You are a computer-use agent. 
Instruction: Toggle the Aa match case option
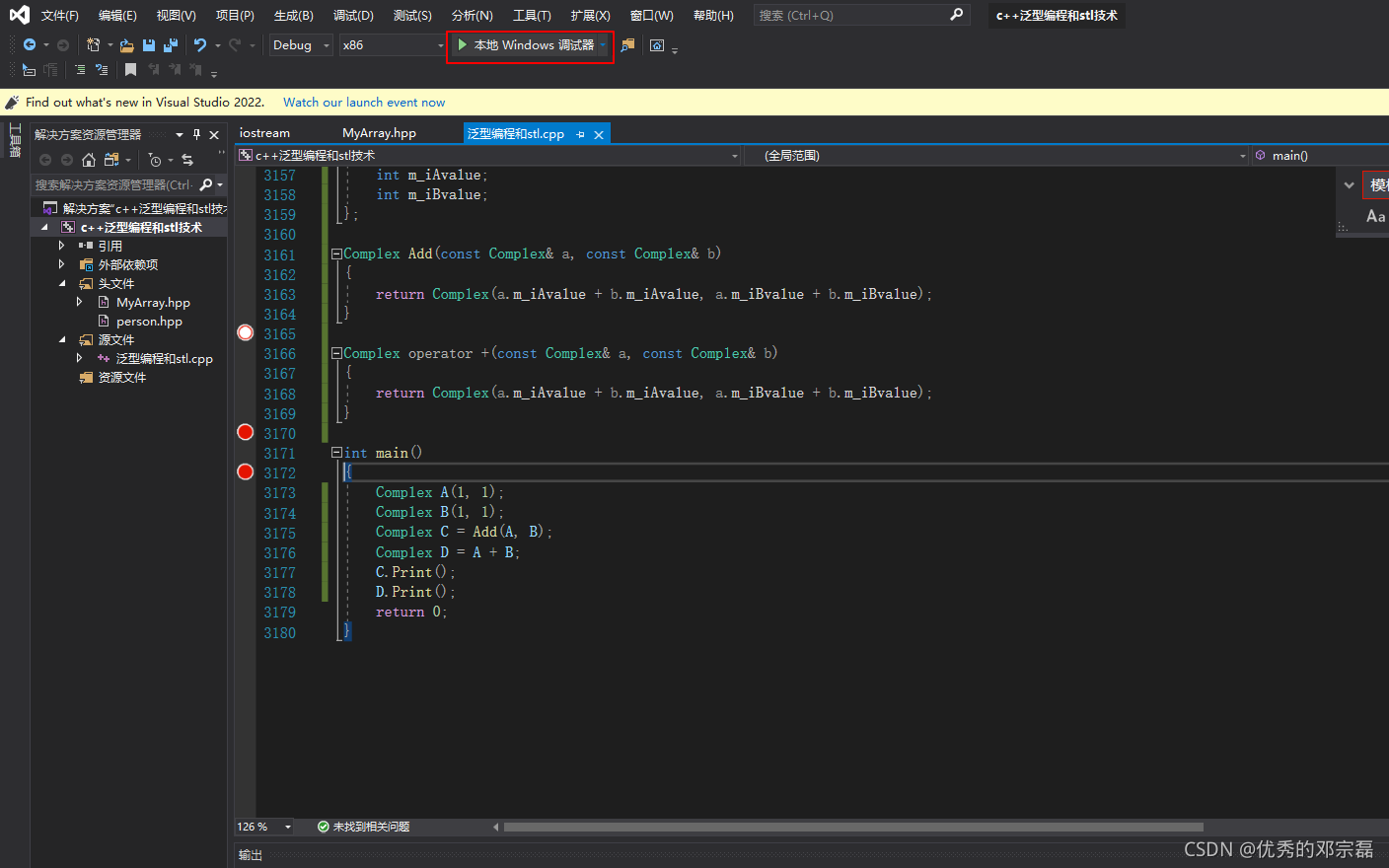(1375, 216)
